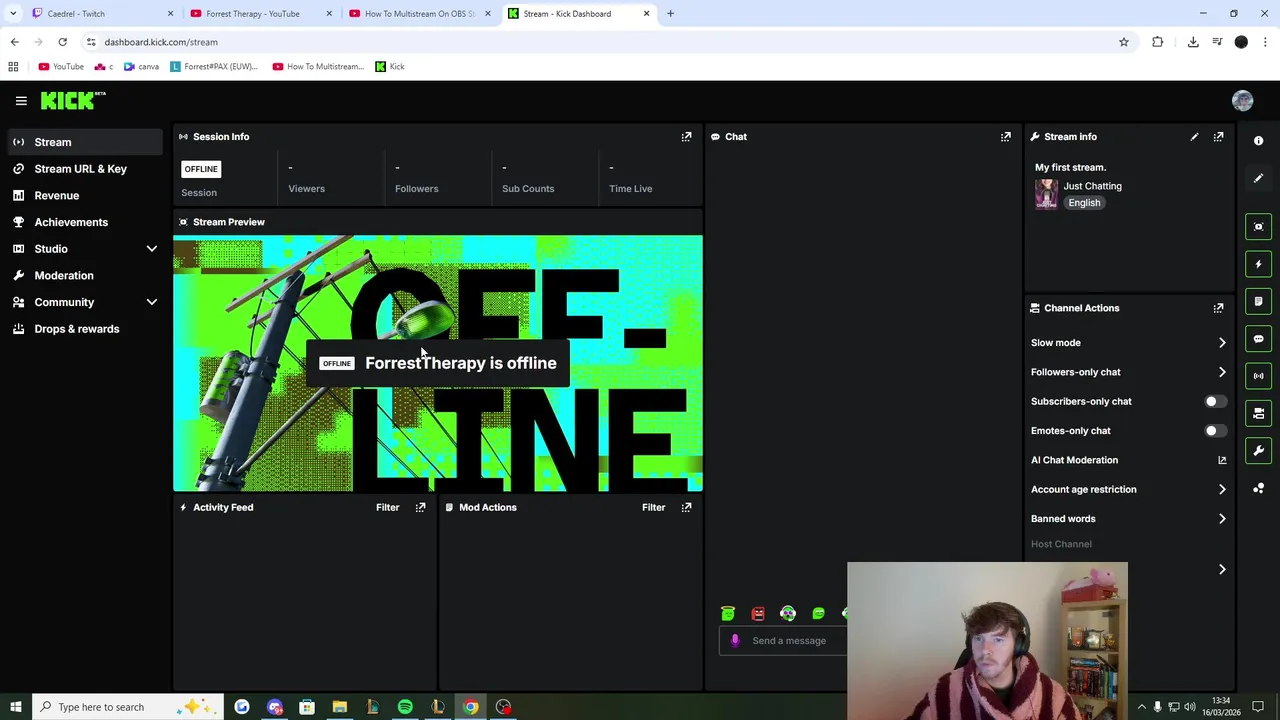Expand the Studio sidebar section
The height and width of the screenshot is (720, 1280).
tap(152, 249)
